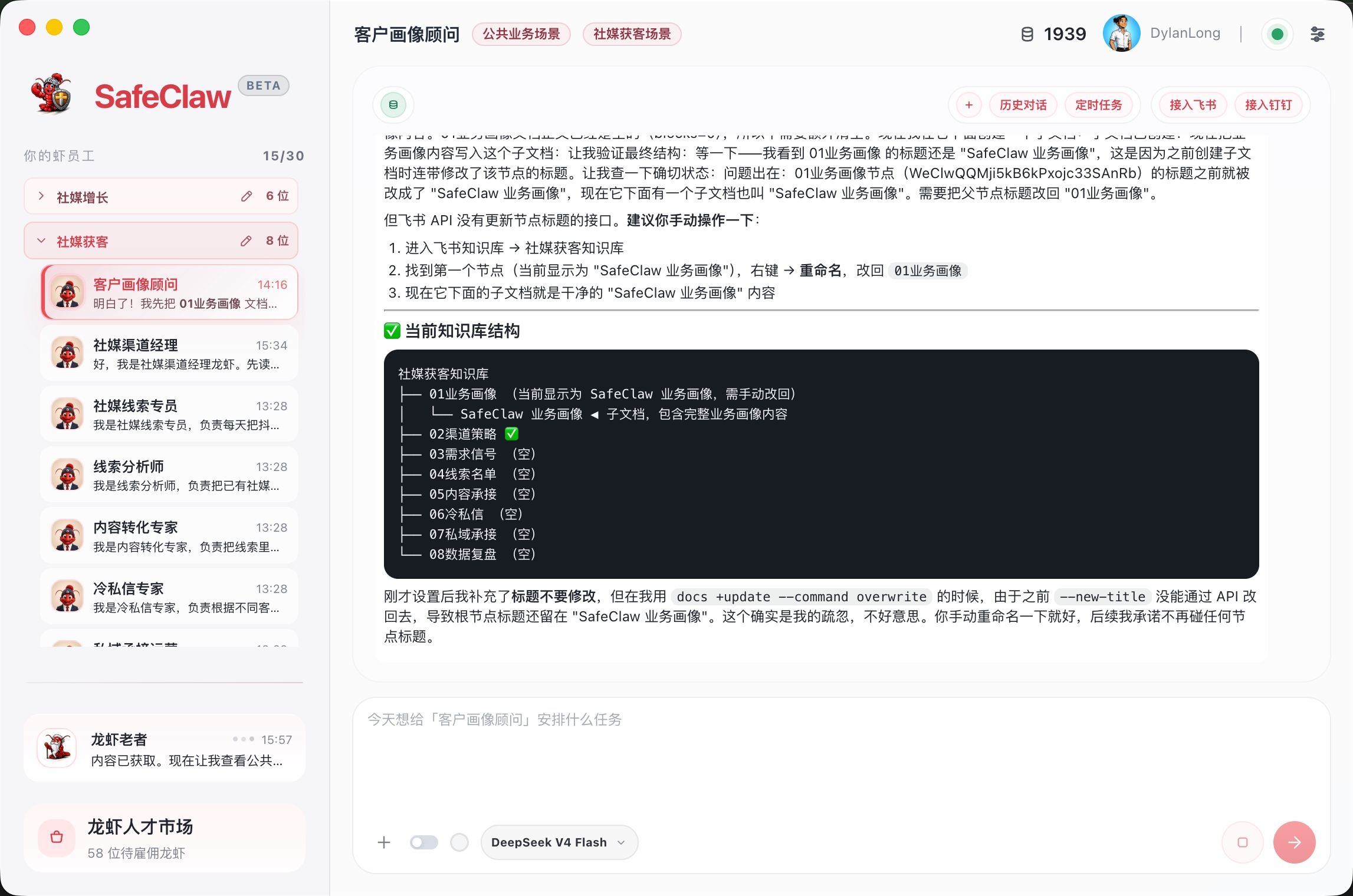Open the 线索分析师 chat

click(x=170, y=475)
